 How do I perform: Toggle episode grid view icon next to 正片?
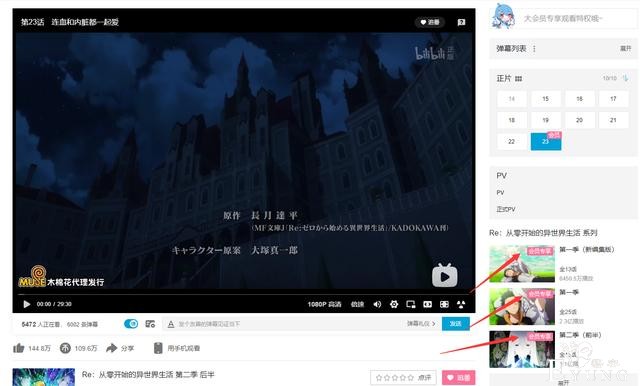pos(519,78)
